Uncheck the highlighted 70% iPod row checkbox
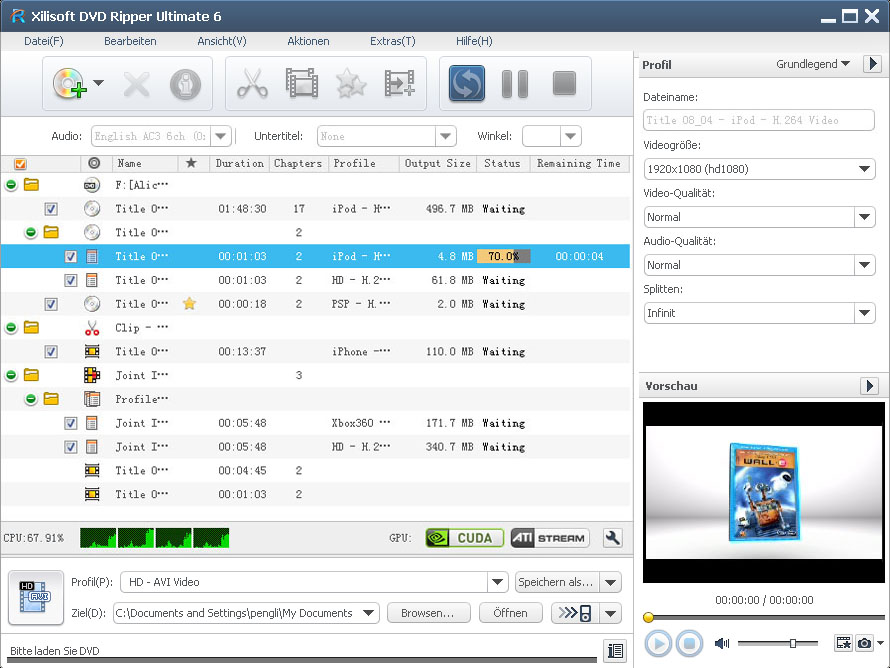Image resolution: width=890 pixels, height=668 pixels. coord(70,257)
